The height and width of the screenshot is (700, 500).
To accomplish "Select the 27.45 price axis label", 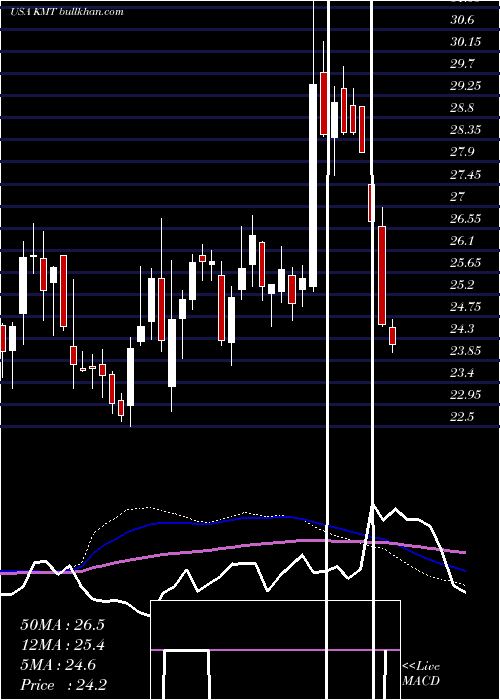I will [x=466, y=174].
